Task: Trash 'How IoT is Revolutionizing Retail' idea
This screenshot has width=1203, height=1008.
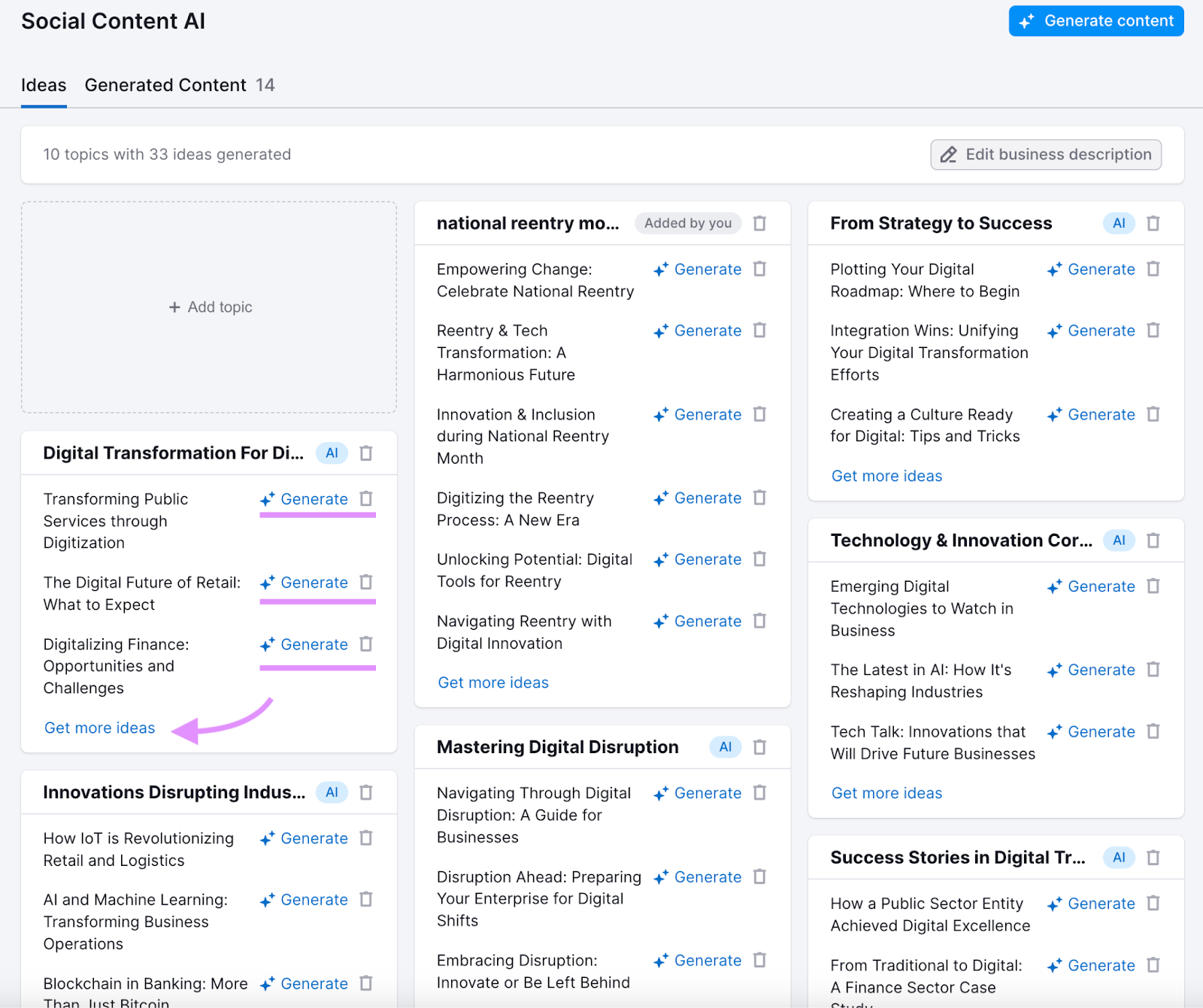Action: 366,838
